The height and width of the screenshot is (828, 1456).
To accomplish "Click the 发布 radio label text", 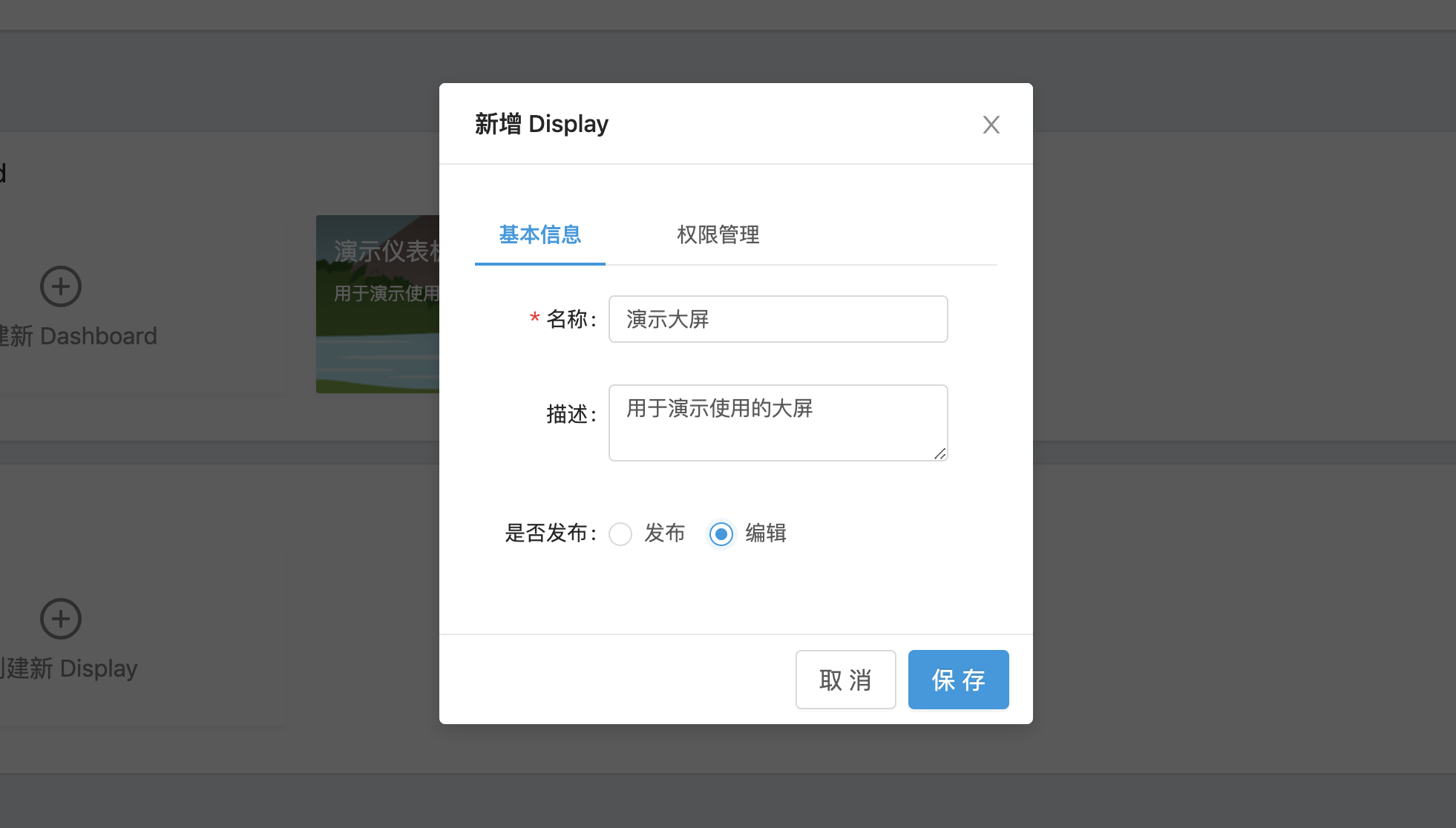I will [x=664, y=533].
